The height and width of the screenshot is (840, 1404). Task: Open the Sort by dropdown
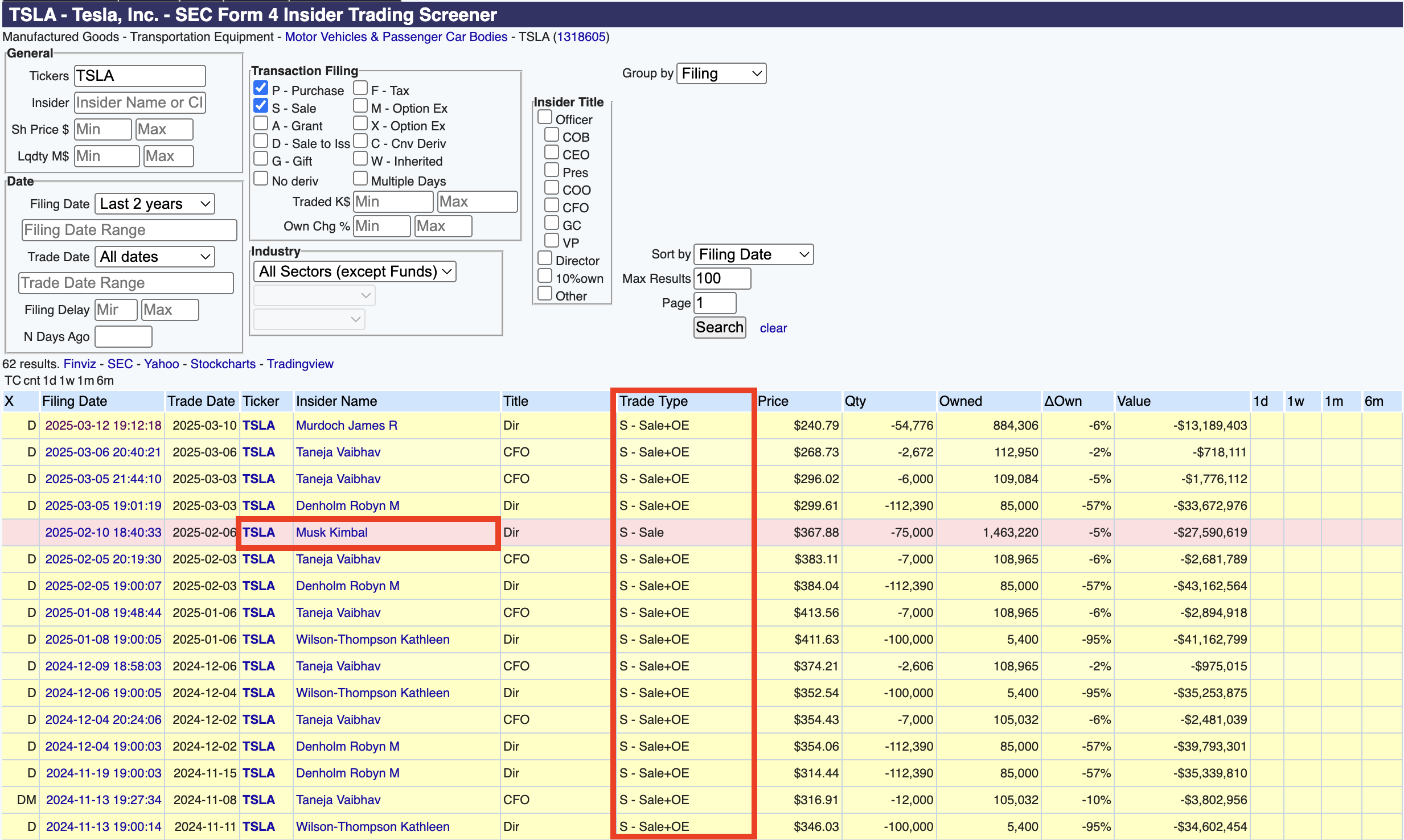pyautogui.click(x=753, y=254)
